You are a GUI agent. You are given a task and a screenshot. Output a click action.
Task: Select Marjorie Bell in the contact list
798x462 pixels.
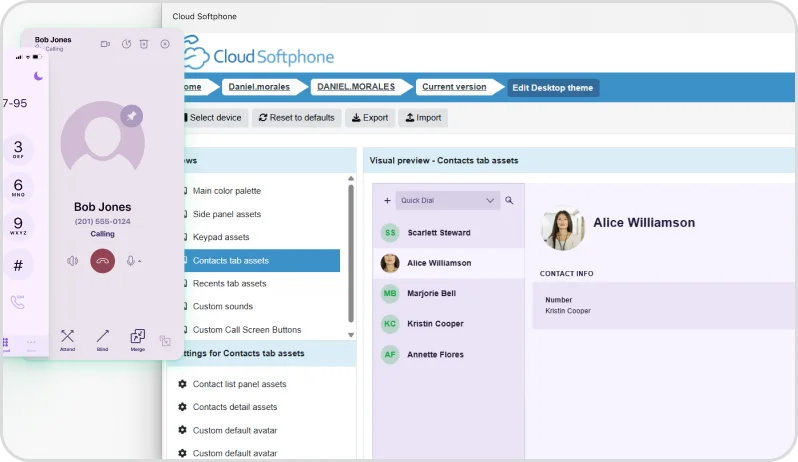431,294
